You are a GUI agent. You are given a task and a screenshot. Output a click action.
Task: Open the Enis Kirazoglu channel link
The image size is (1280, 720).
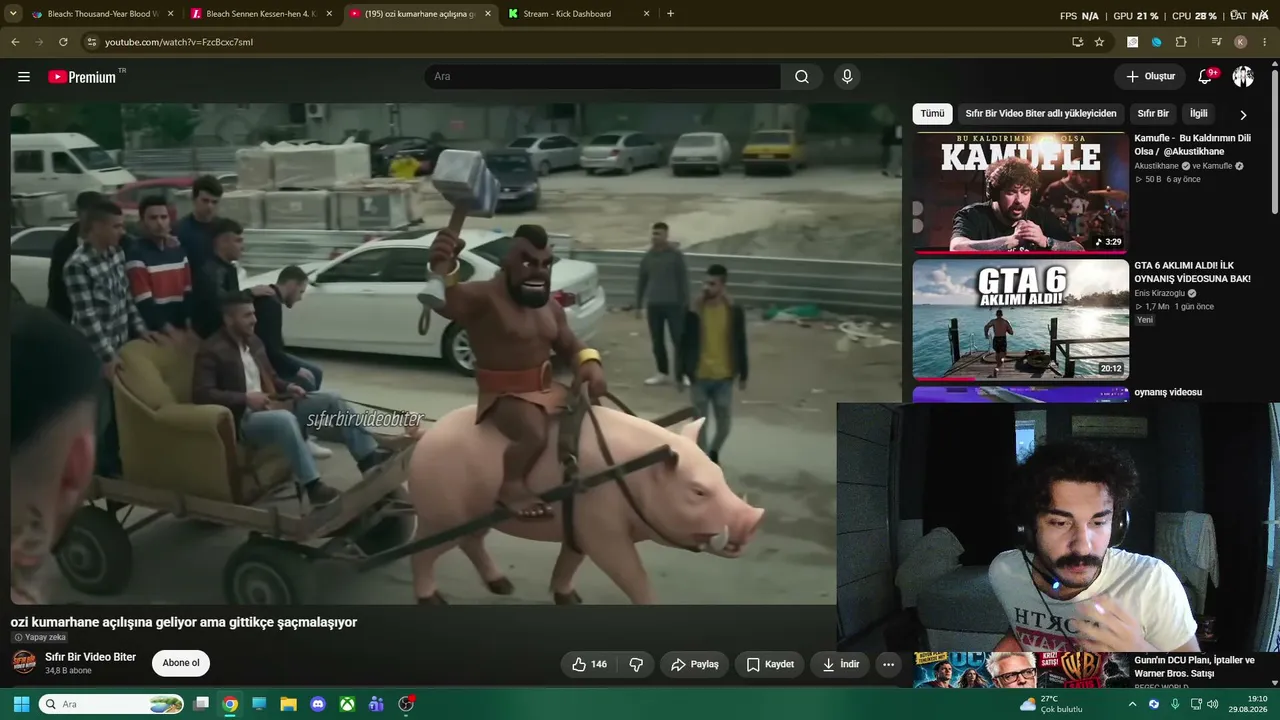[x=1159, y=294]
